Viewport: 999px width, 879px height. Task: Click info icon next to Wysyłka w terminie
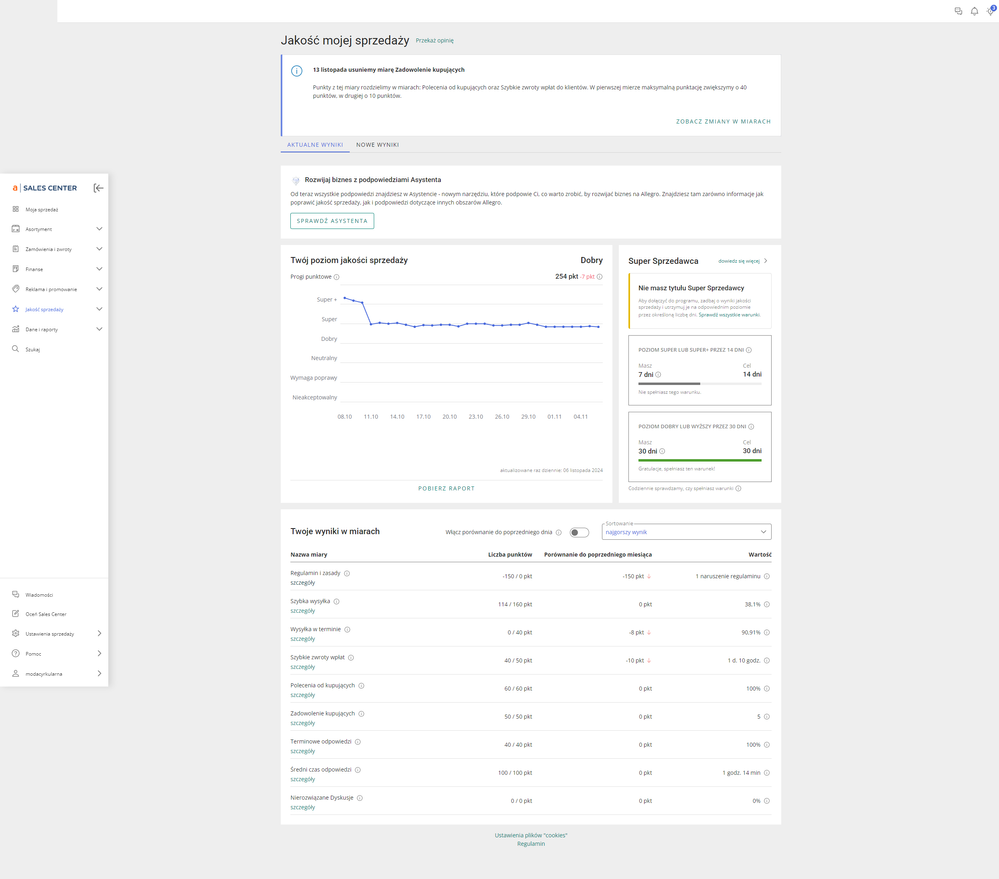click(347, 629)
